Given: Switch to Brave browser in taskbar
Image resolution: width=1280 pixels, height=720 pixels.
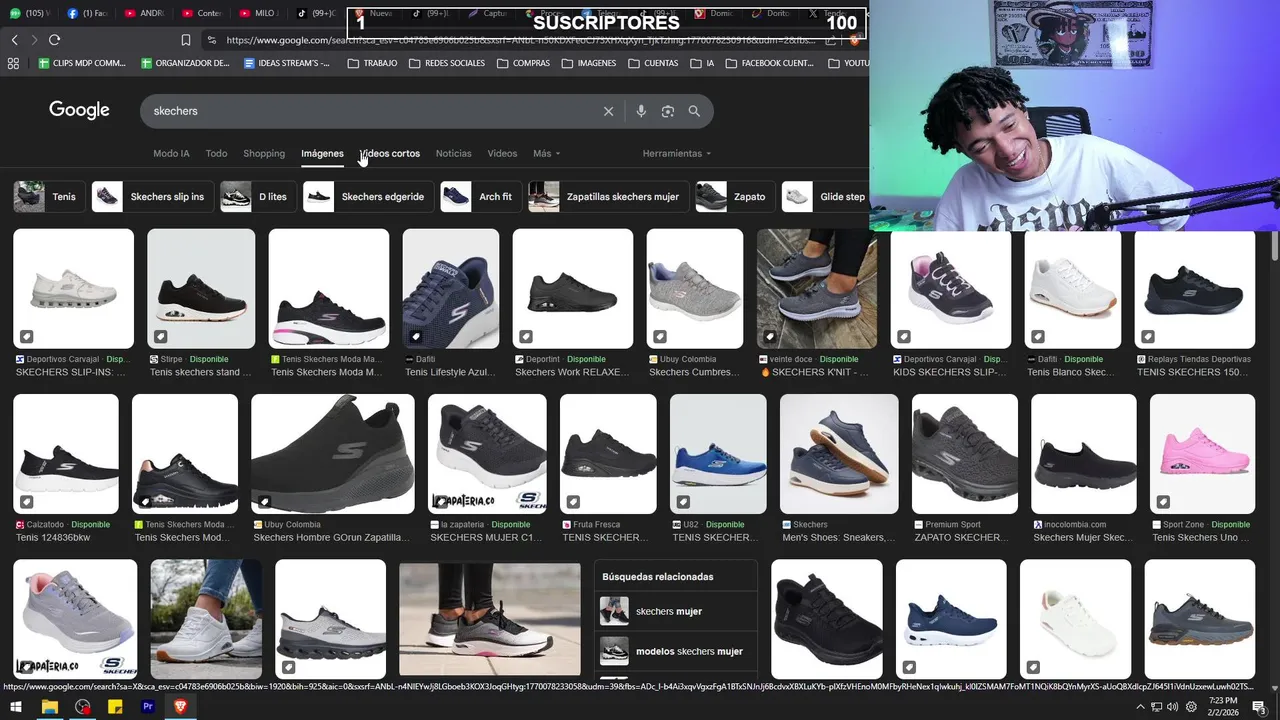Looking at the screenshot, I should [181, 707].
